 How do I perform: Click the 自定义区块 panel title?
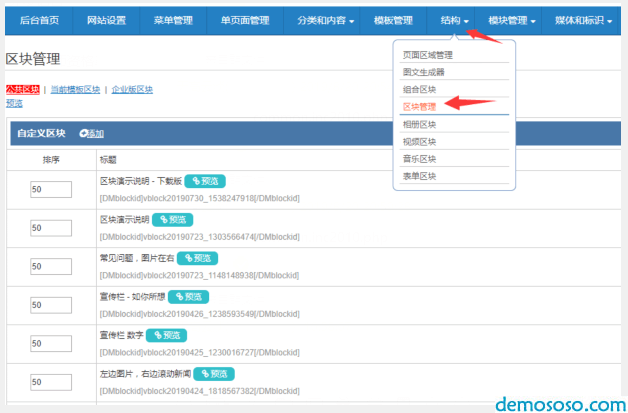pos(41,133)
